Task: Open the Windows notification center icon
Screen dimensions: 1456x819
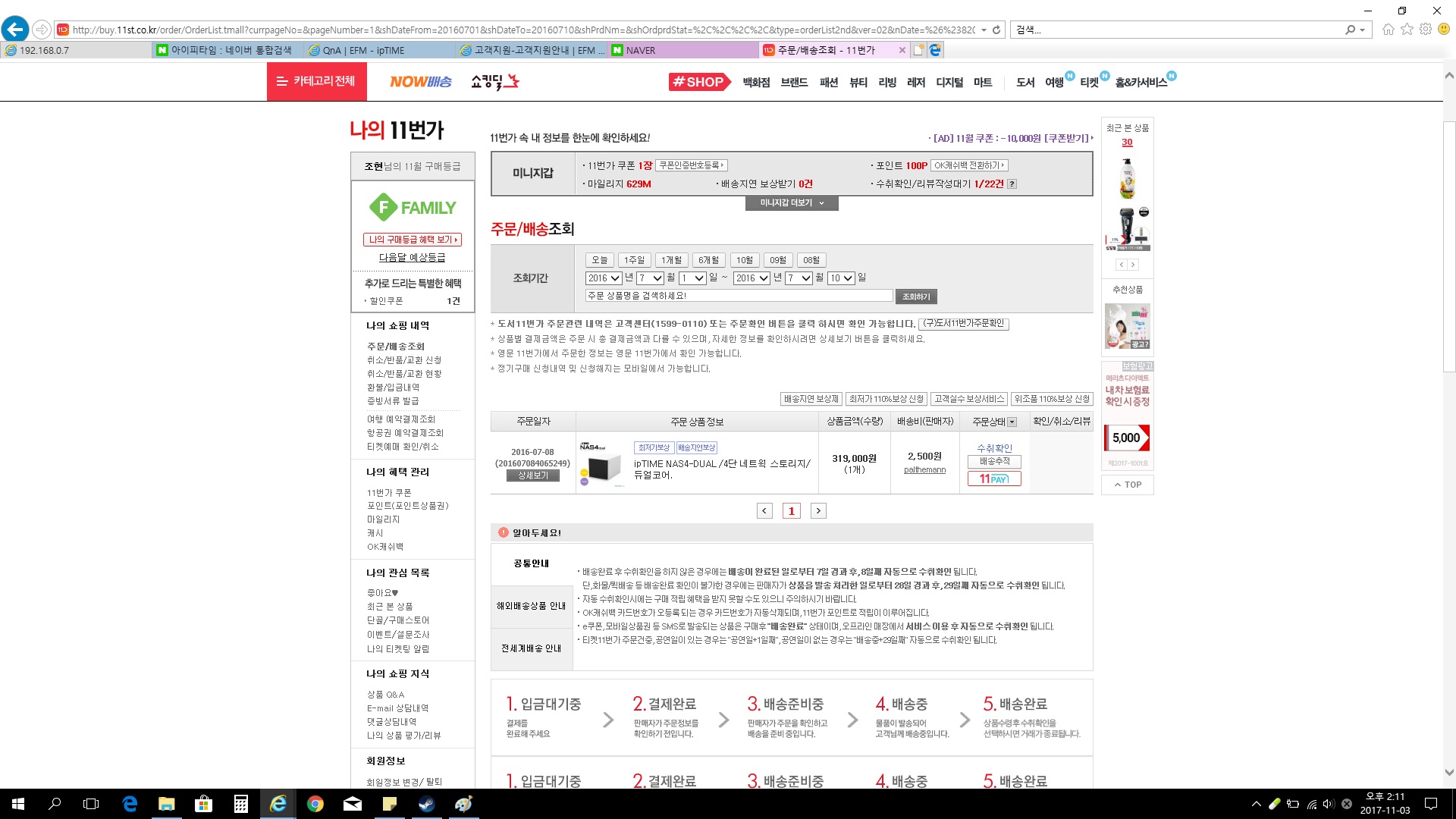Action: click(x=1431, y=804)
